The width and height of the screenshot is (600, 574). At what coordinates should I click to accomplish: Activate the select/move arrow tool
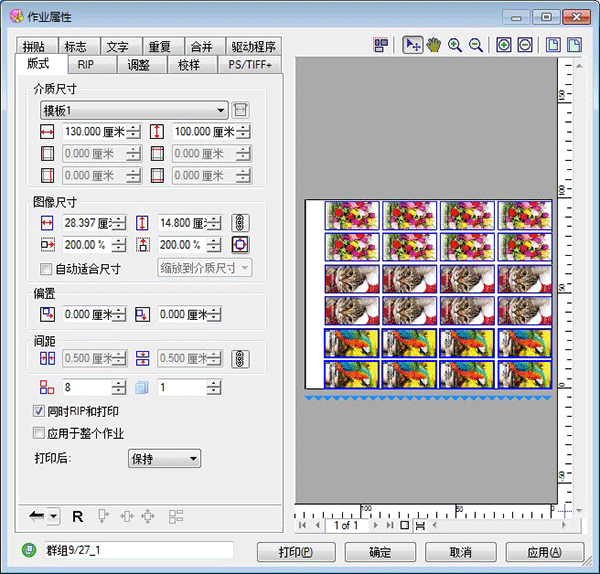click(412, 45)
